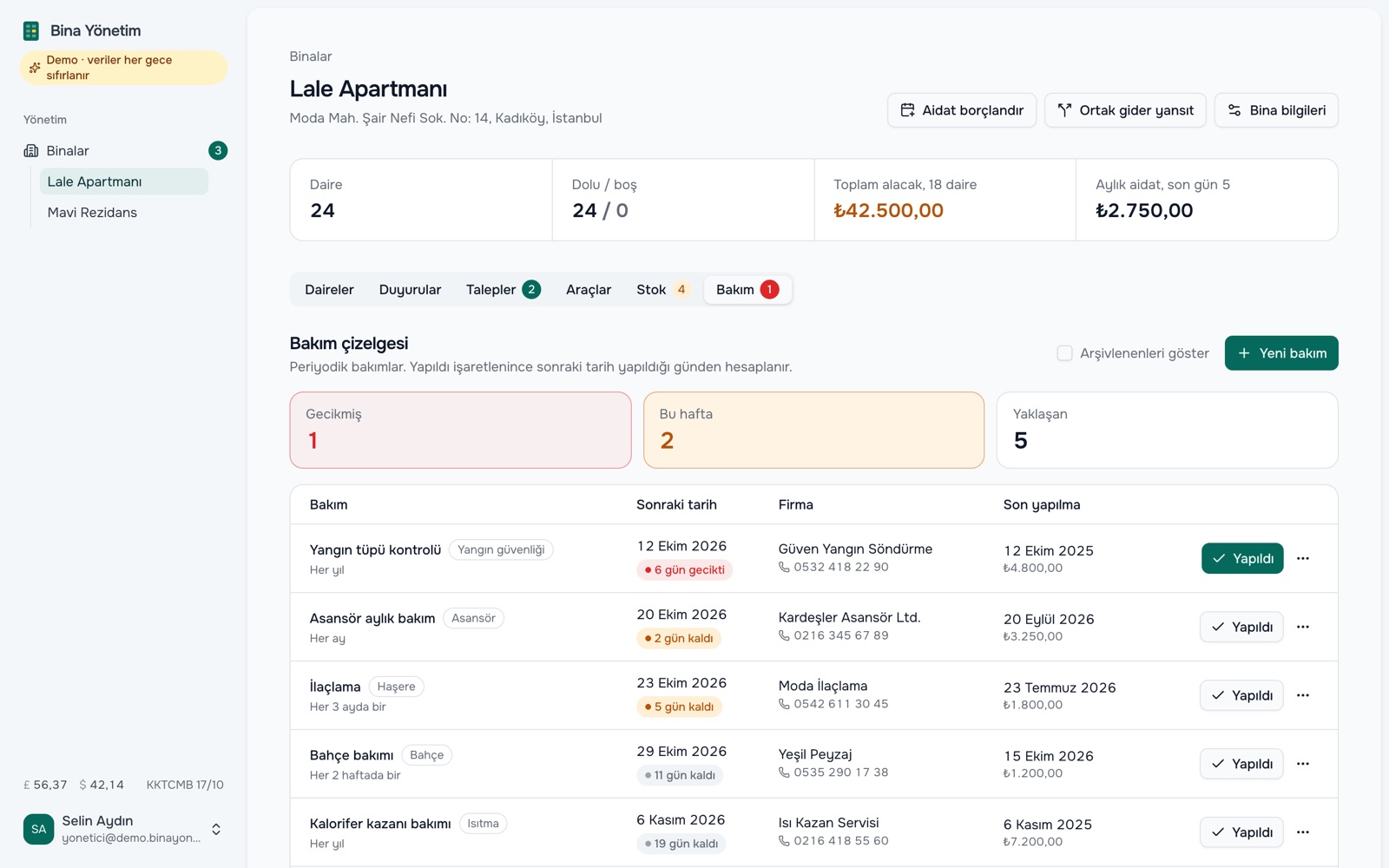Select Lale Apartmanı in the sidebar
The width and height of the screenshot is (1389, 868).
(123, 181)
